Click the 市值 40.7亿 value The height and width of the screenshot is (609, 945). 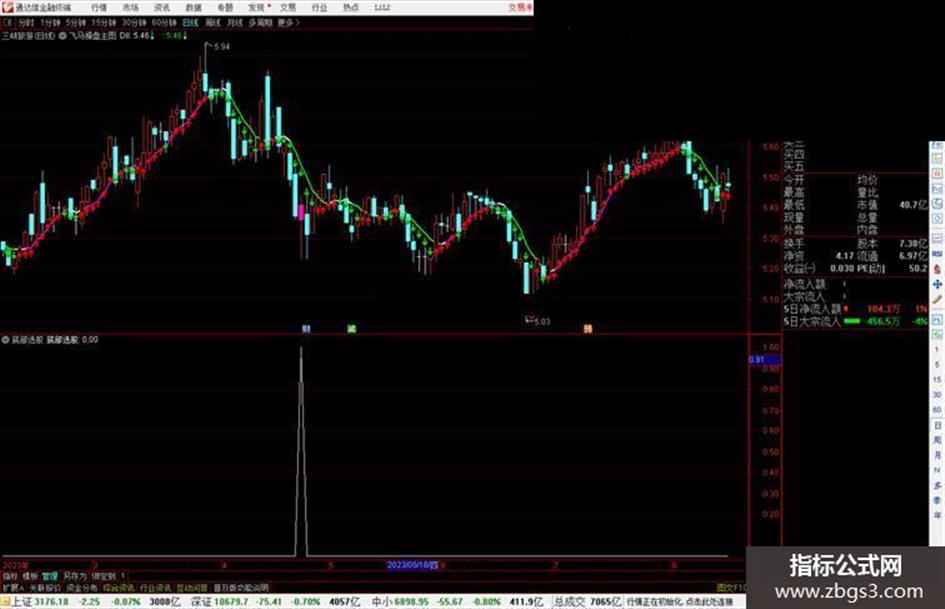coord(912,205)
